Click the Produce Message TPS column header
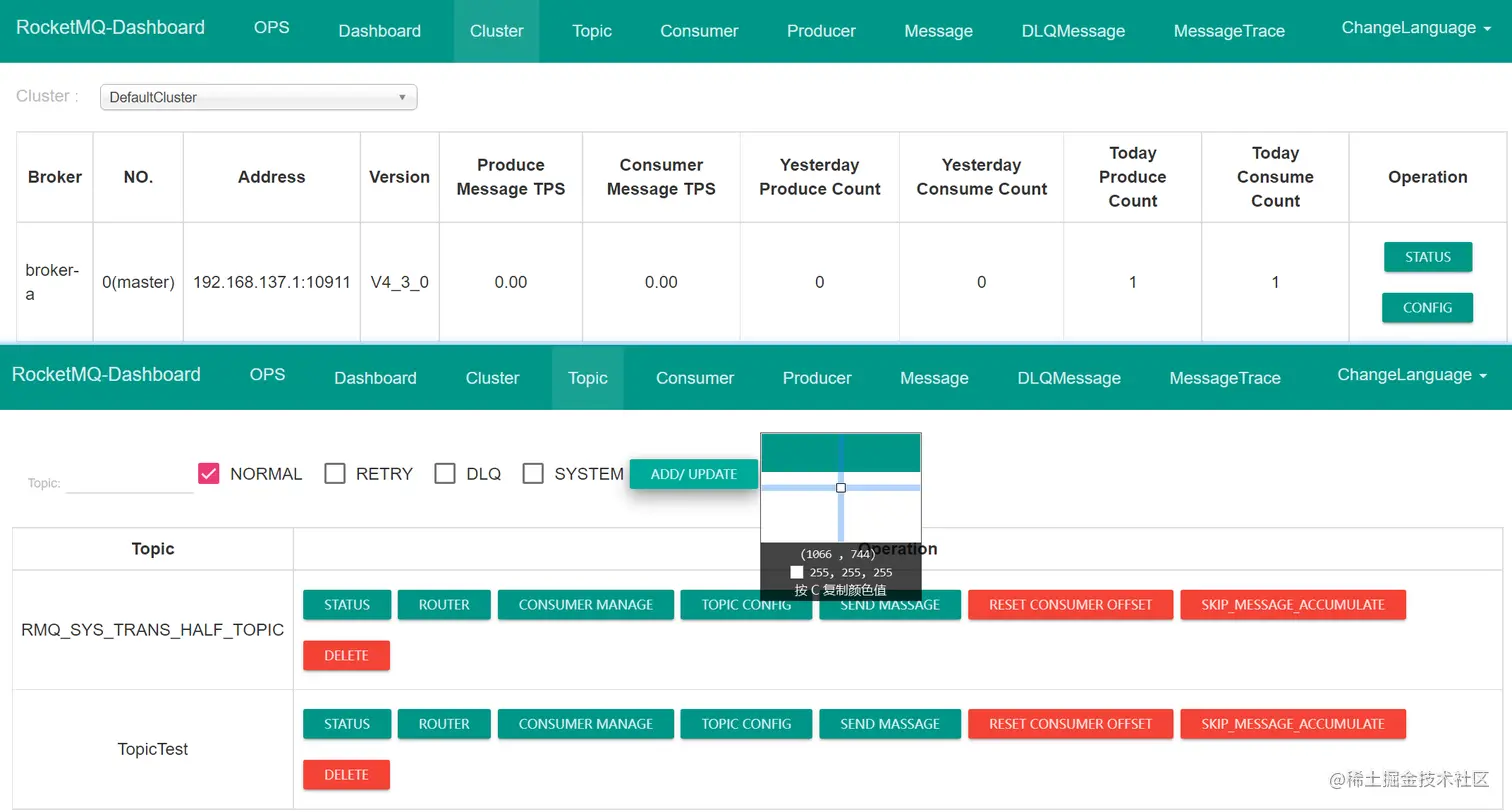 point(511,177)
